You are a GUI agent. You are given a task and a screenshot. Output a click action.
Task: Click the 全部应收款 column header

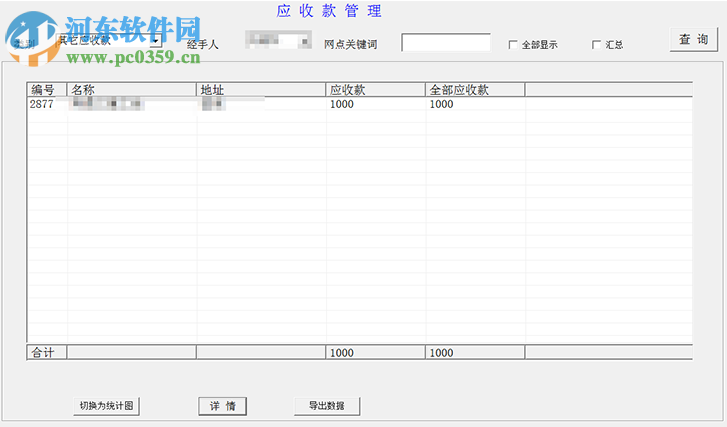[475, 90]
